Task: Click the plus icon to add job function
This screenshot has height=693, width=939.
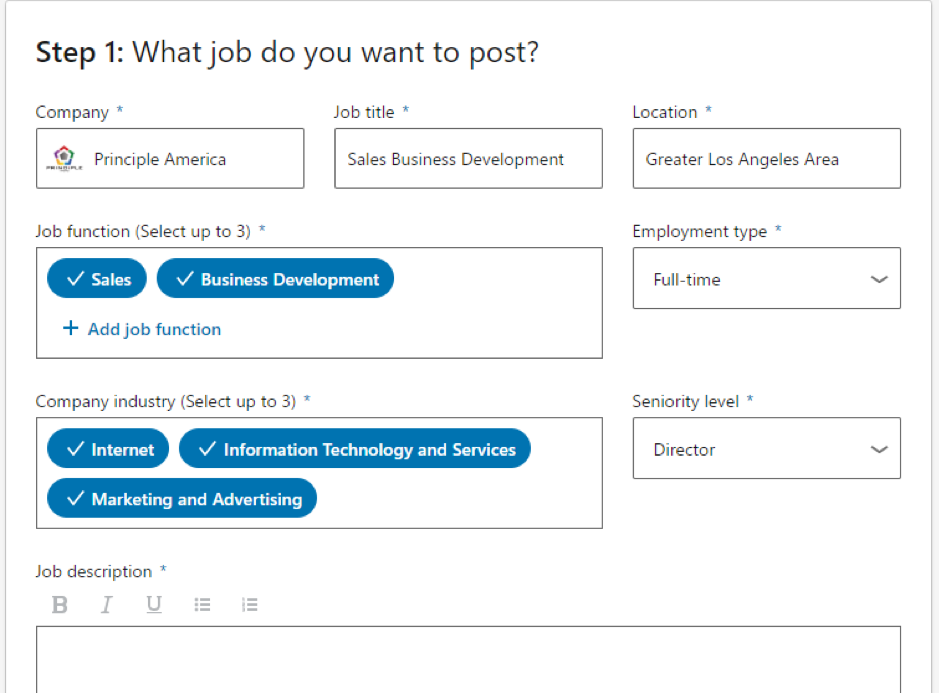Action: click(70, 329)
